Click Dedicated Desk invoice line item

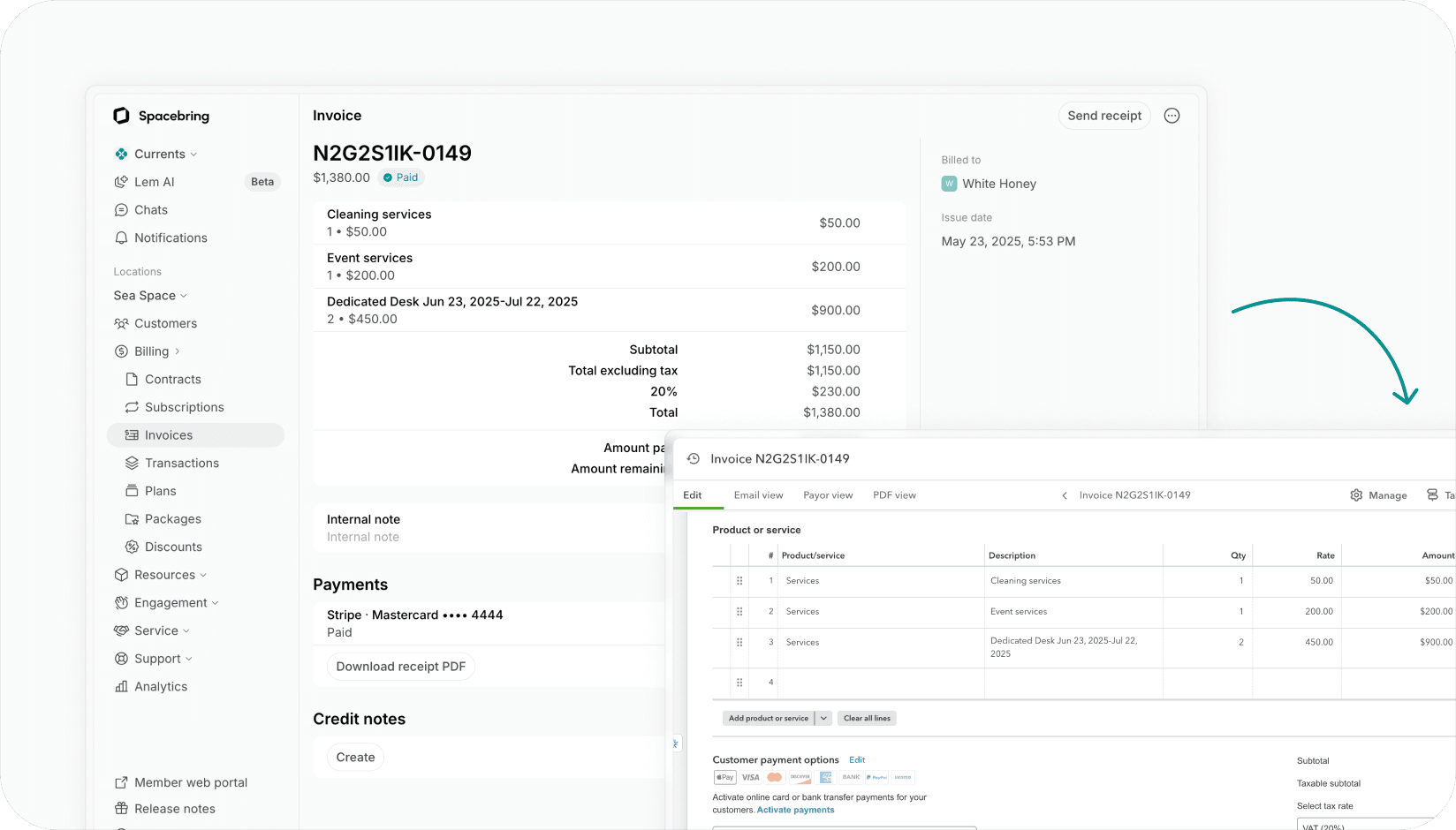pos(610,311)
